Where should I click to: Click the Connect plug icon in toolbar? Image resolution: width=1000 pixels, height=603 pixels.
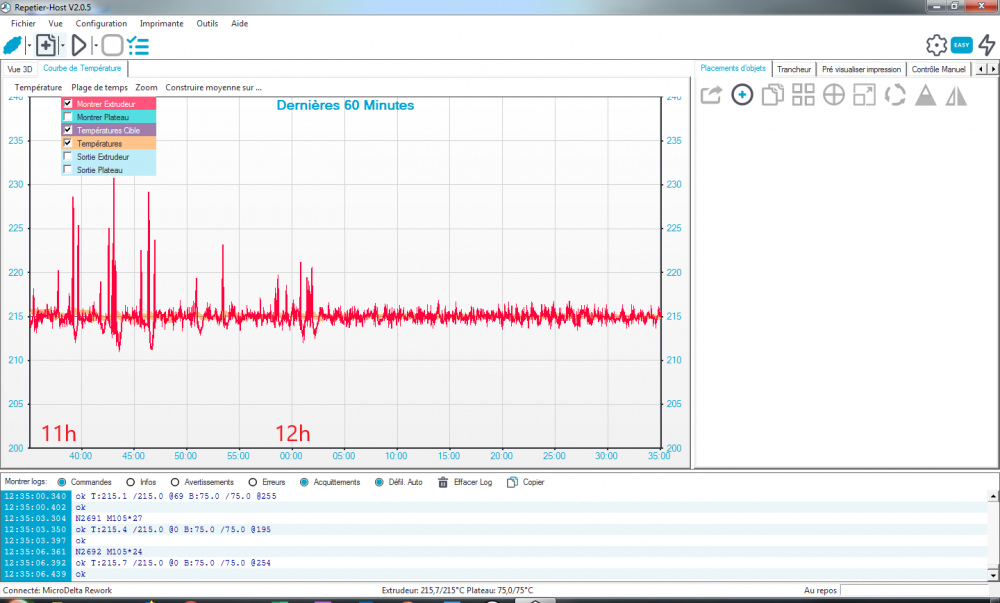13,46
